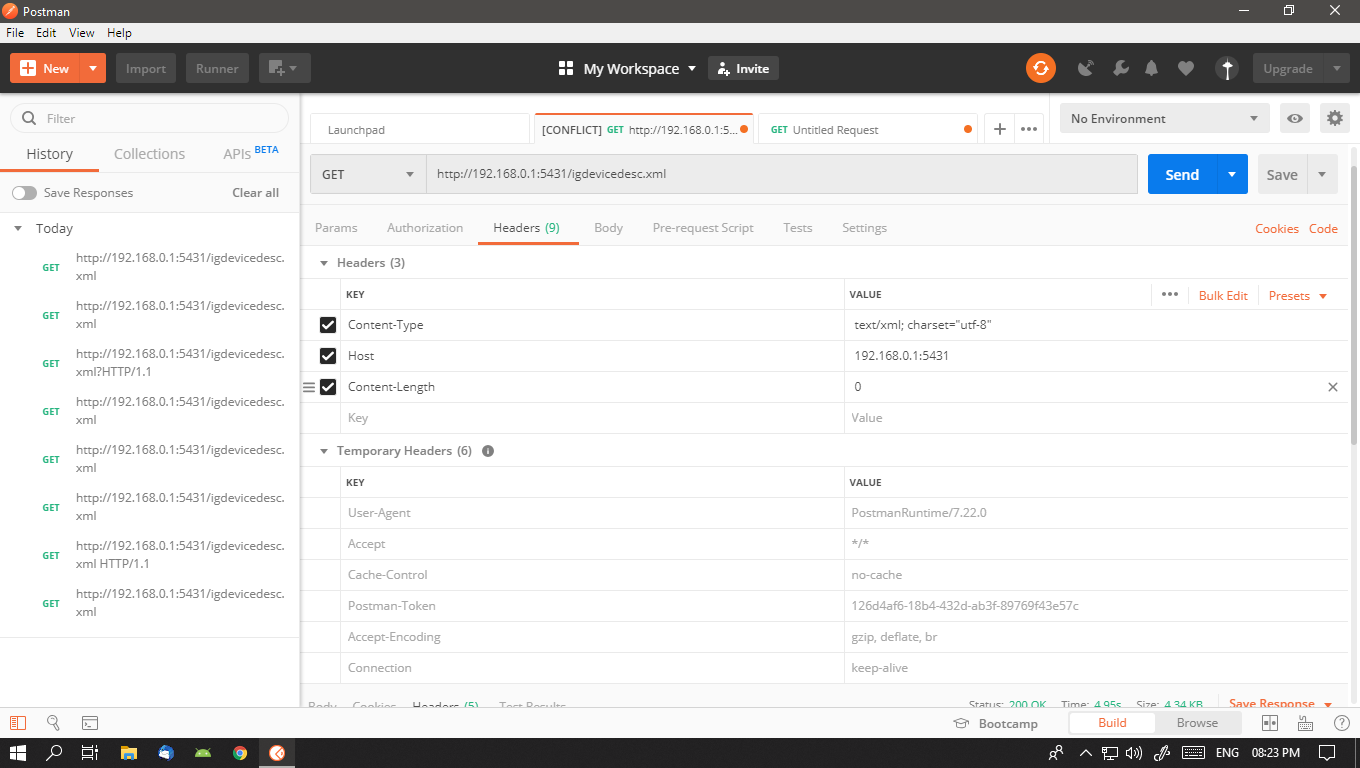This screenshot has height=768, width=1360.
Task: Open the headers table options ellipsis
Action: (x=1169, y=294)
